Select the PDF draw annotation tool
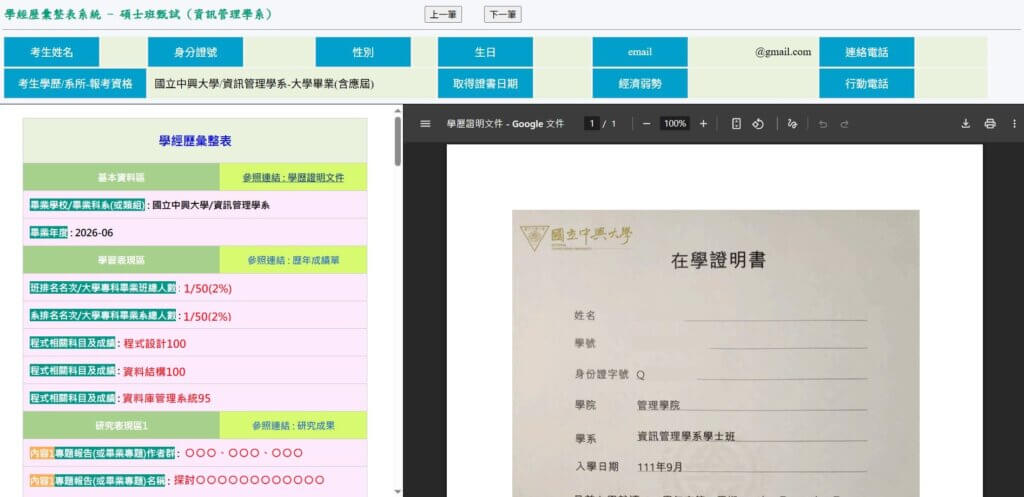 click(x=792, y=124)
